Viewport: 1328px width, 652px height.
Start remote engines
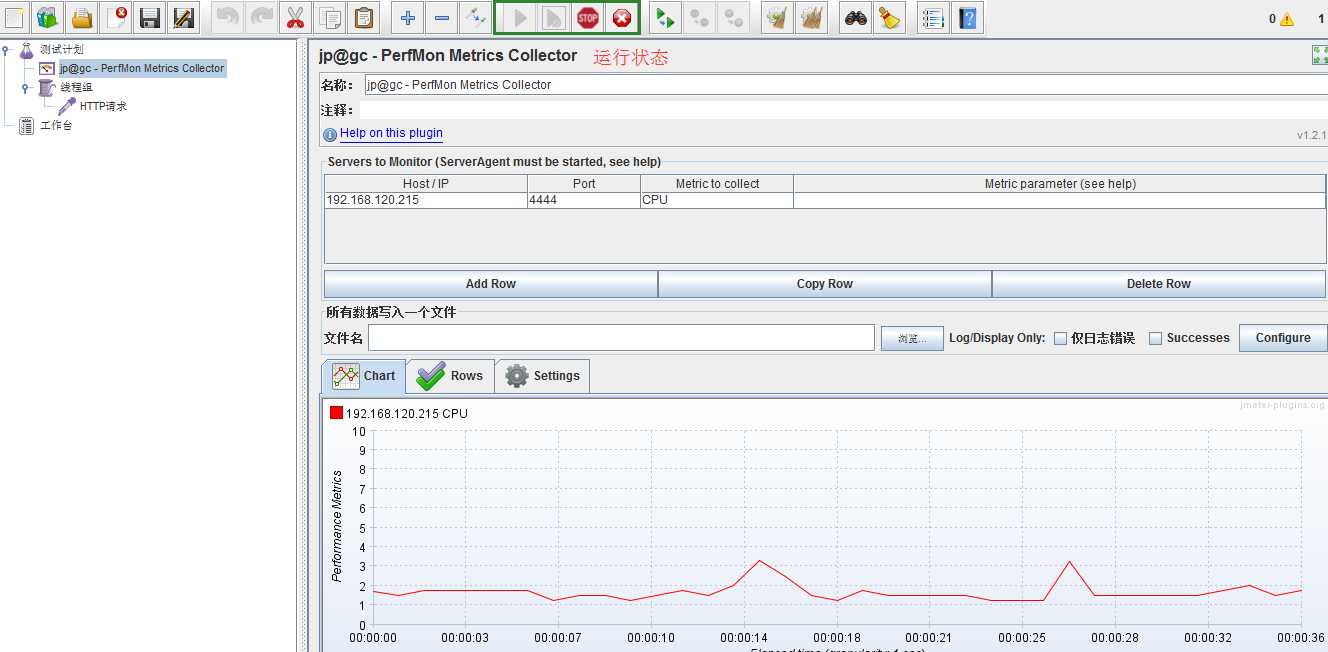665,17
